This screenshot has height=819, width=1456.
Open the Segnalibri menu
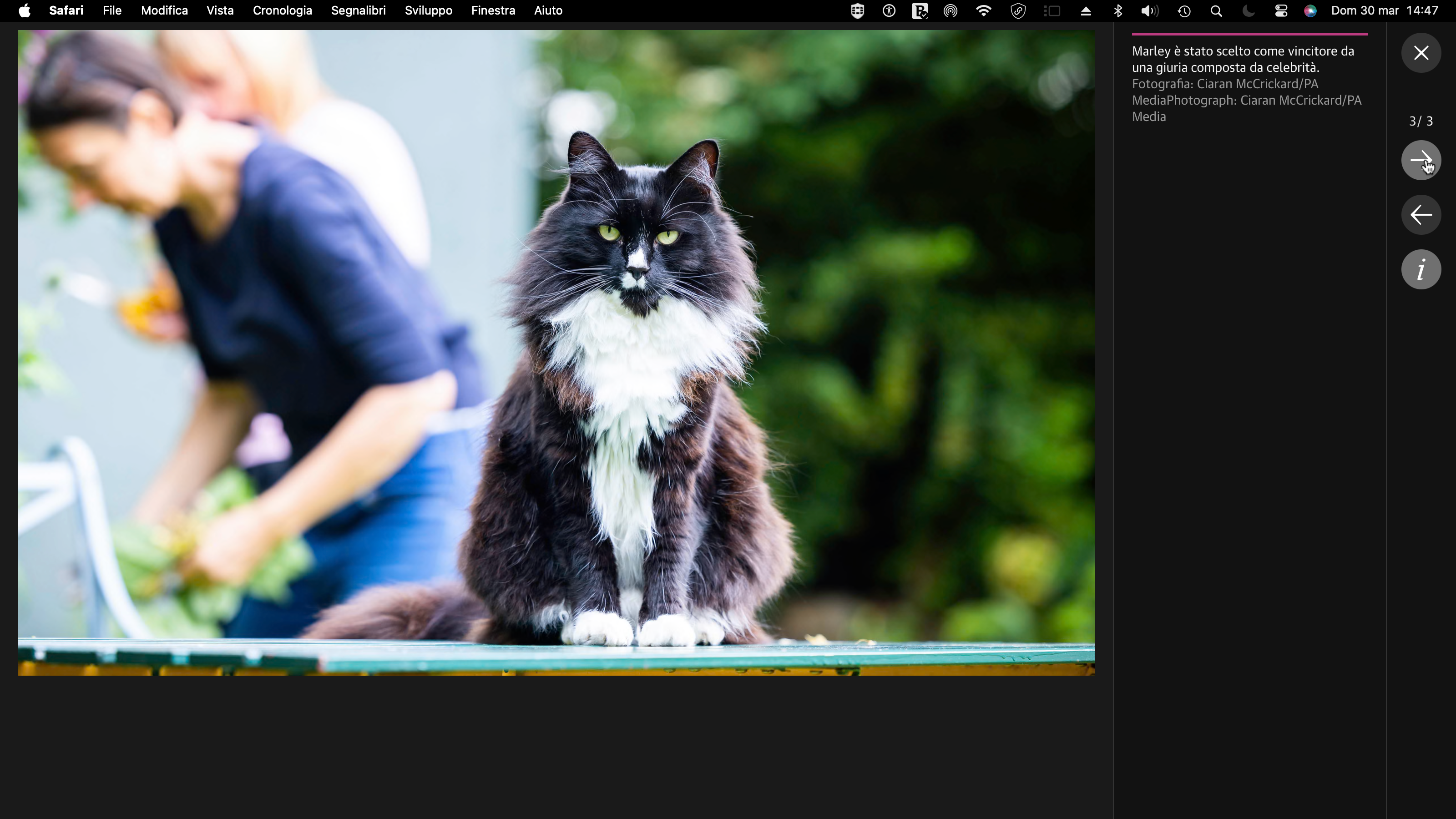tap(359, 10)
